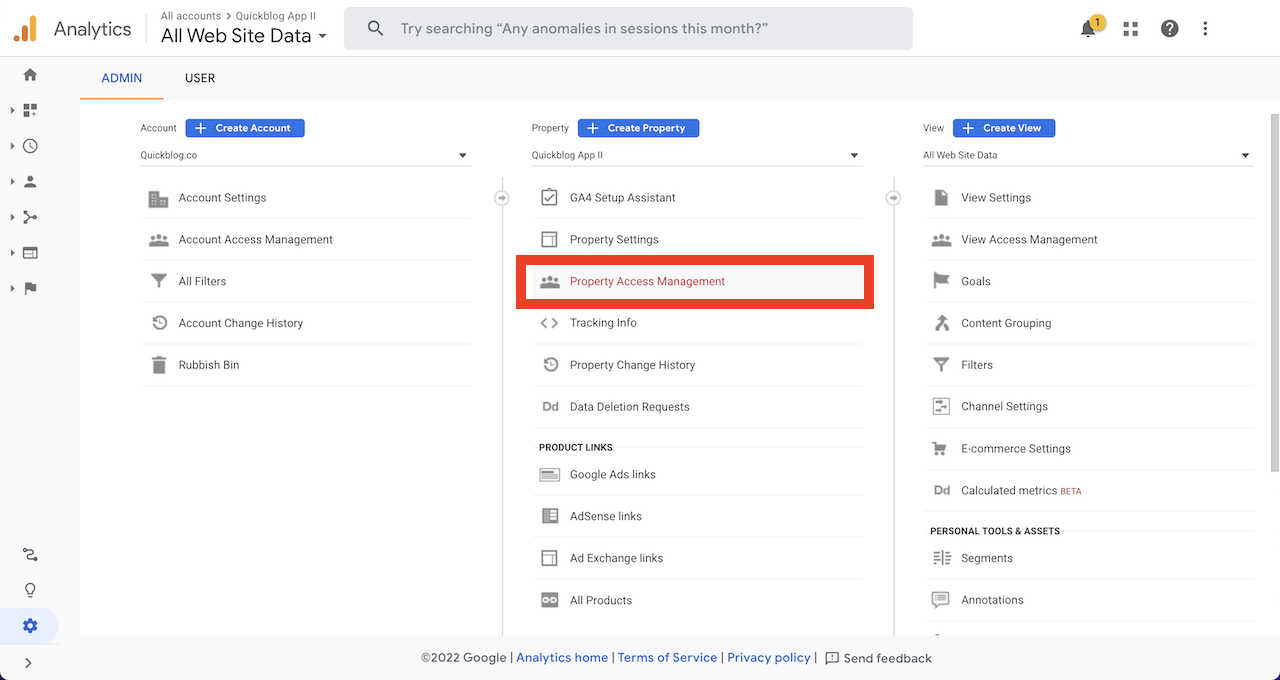
Task: Open the Terms of Service link
Action: 667,658
